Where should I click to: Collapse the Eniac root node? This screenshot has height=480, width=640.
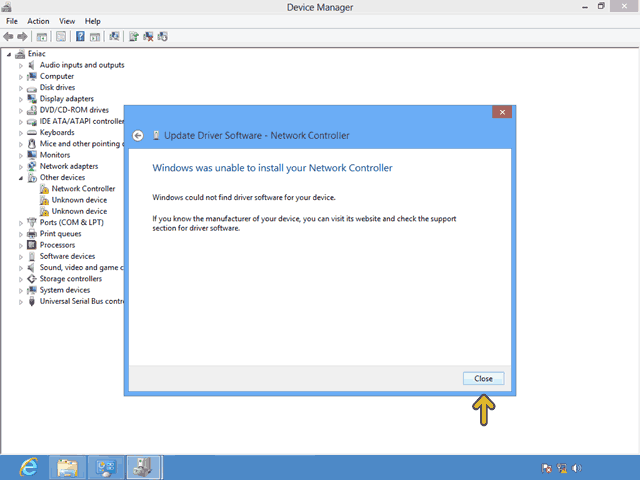click(x=9, y=54)
